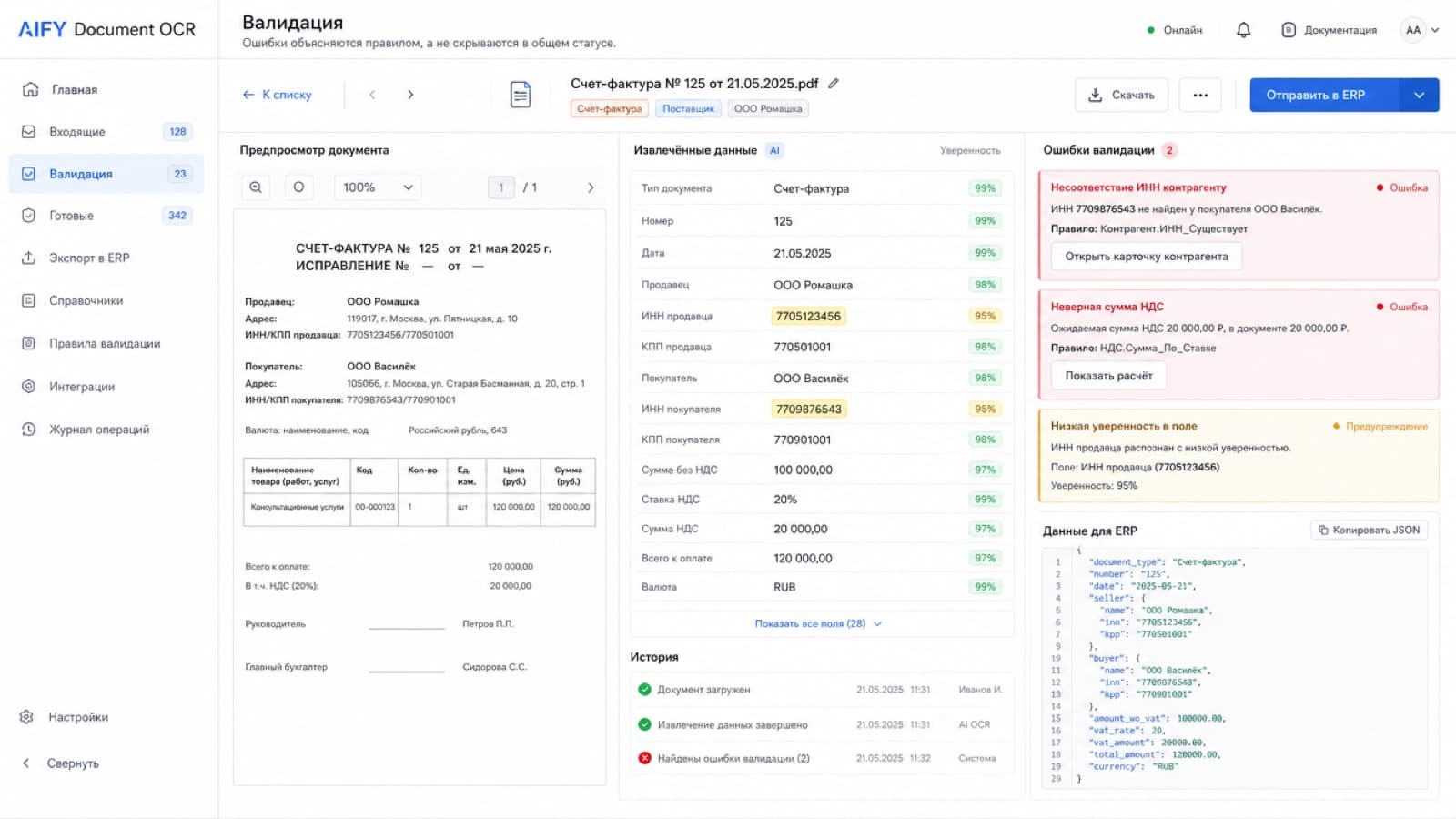
Task: Click the AI badge near Извлечённые данные
Action: pyautogui.click(x=774, y=150)
